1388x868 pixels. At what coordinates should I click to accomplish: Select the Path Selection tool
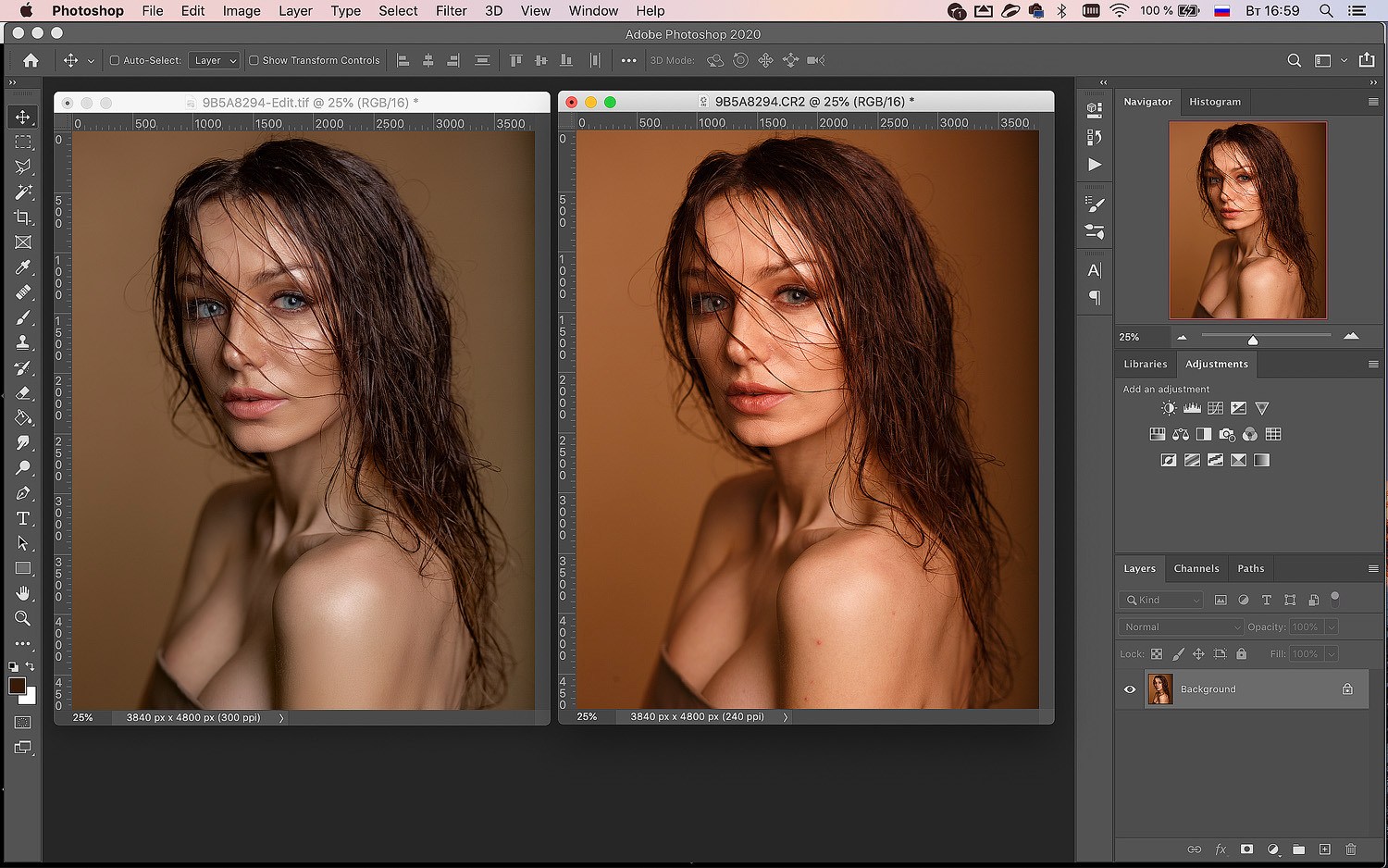[x=23, y=543]
